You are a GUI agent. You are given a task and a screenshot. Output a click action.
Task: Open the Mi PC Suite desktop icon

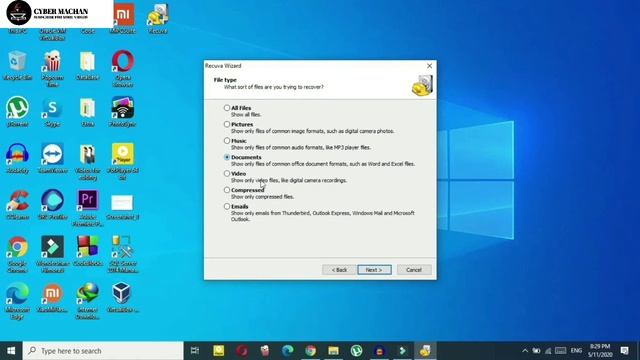click(123, 19)
